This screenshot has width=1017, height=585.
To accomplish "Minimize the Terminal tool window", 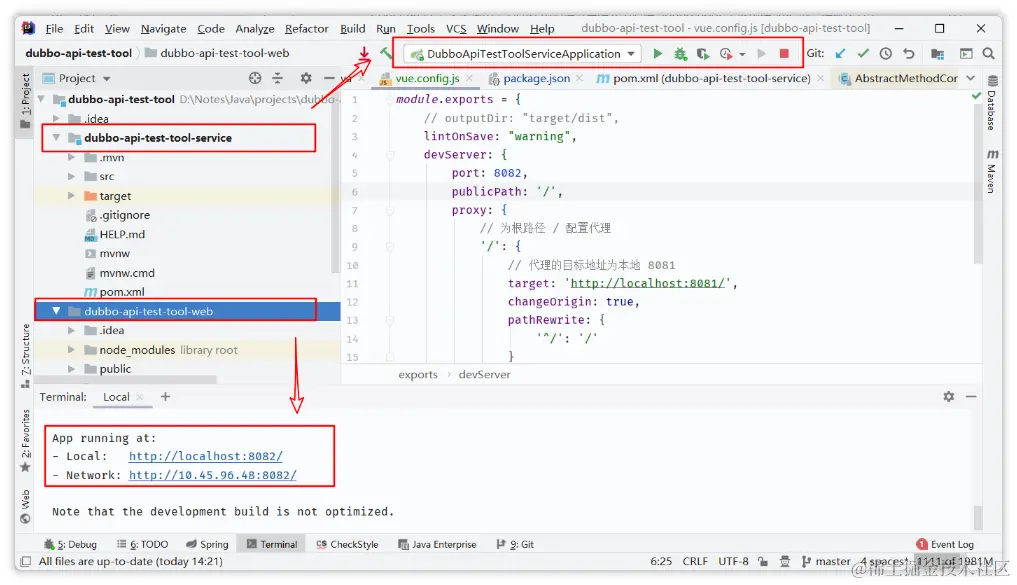I will [x=971, y=396].
